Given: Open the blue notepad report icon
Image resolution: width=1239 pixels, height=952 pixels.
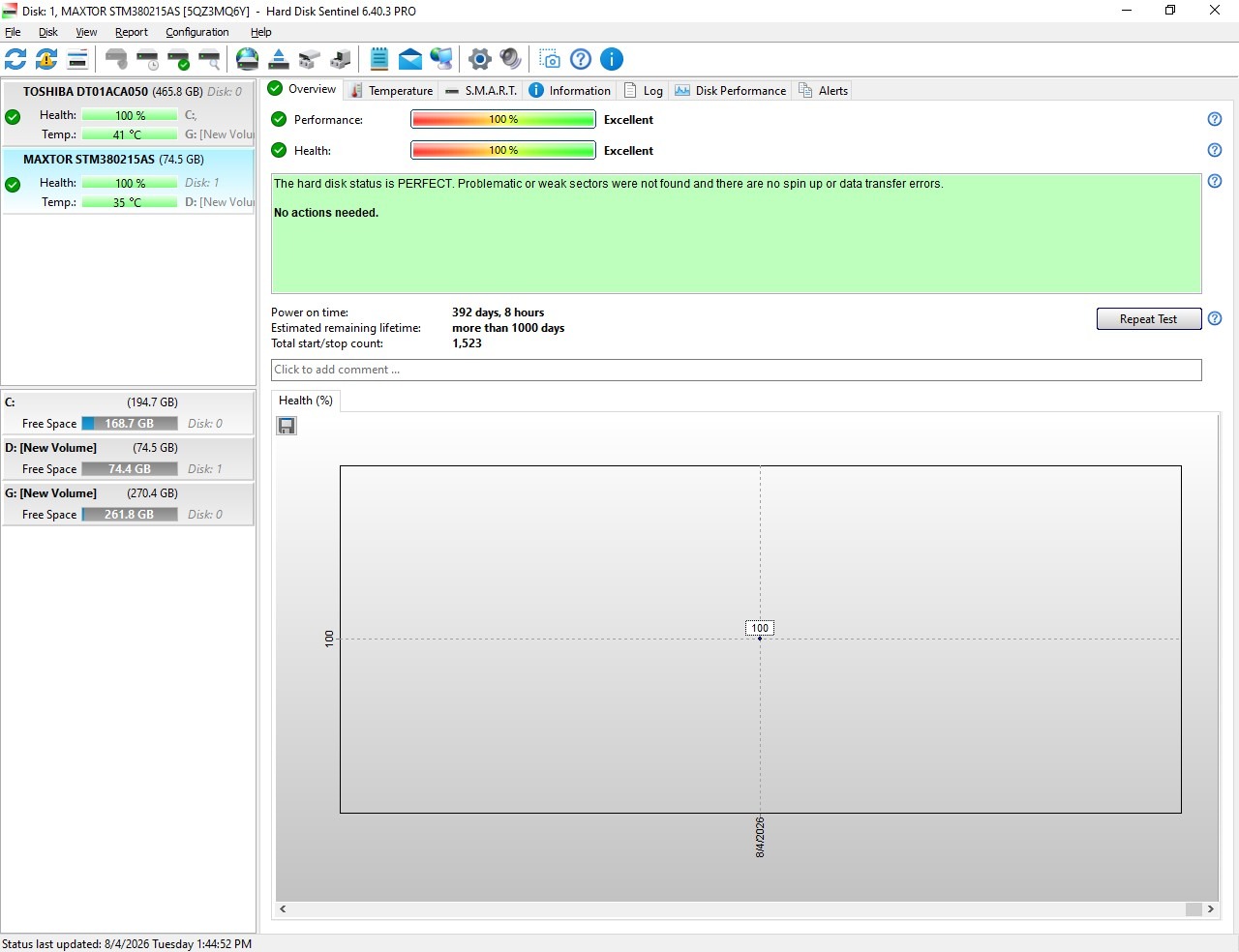Looking at the screenshot, I should (379, 59).
